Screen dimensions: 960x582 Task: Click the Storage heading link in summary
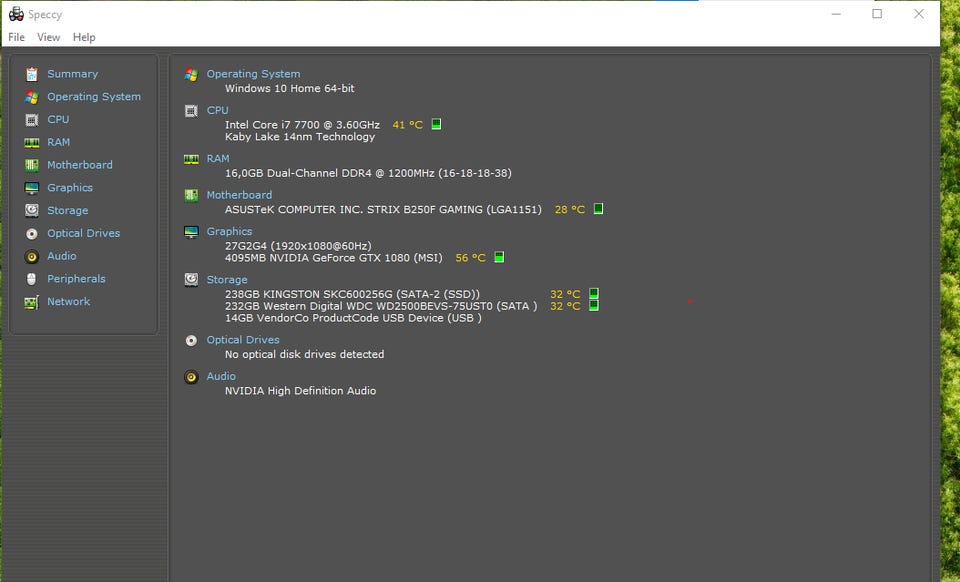pyautogui.click(x=227, y=280)
